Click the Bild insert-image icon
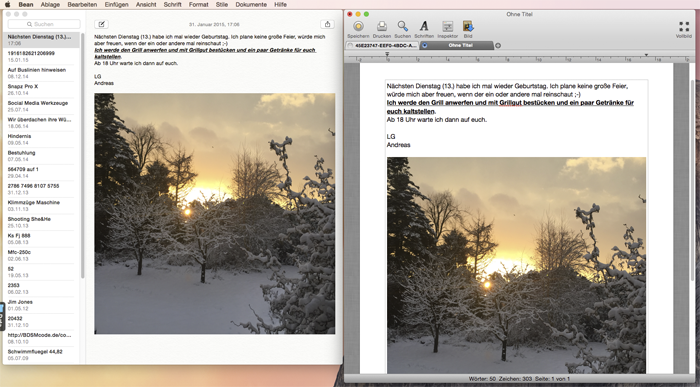 (468, 26)
